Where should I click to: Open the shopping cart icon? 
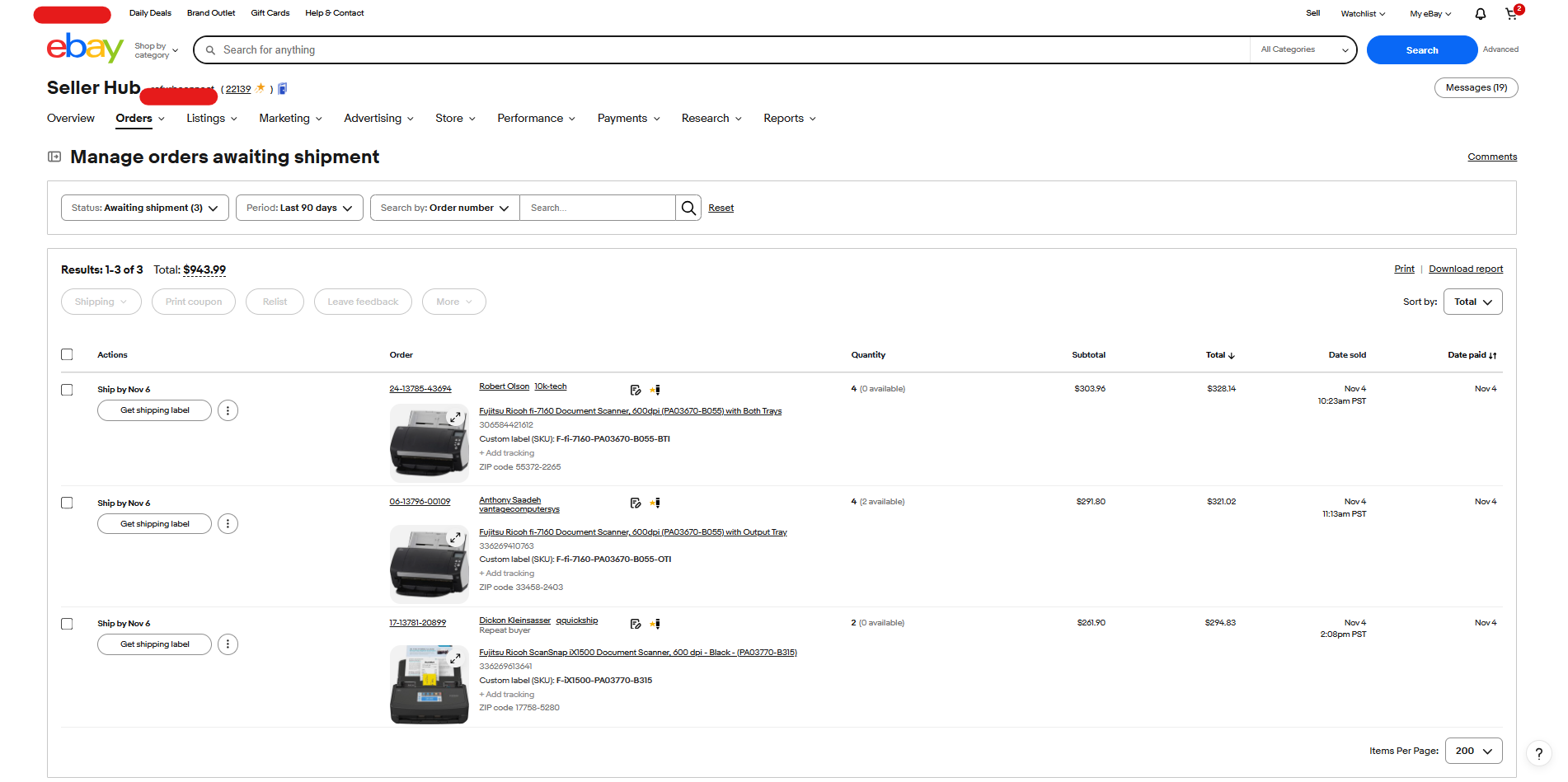(x=1511, y=14)
